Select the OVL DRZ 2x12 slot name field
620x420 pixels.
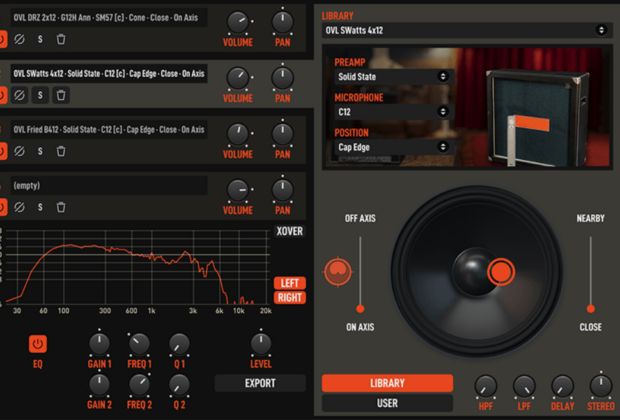pyautogui.click(x=109, y=18)
